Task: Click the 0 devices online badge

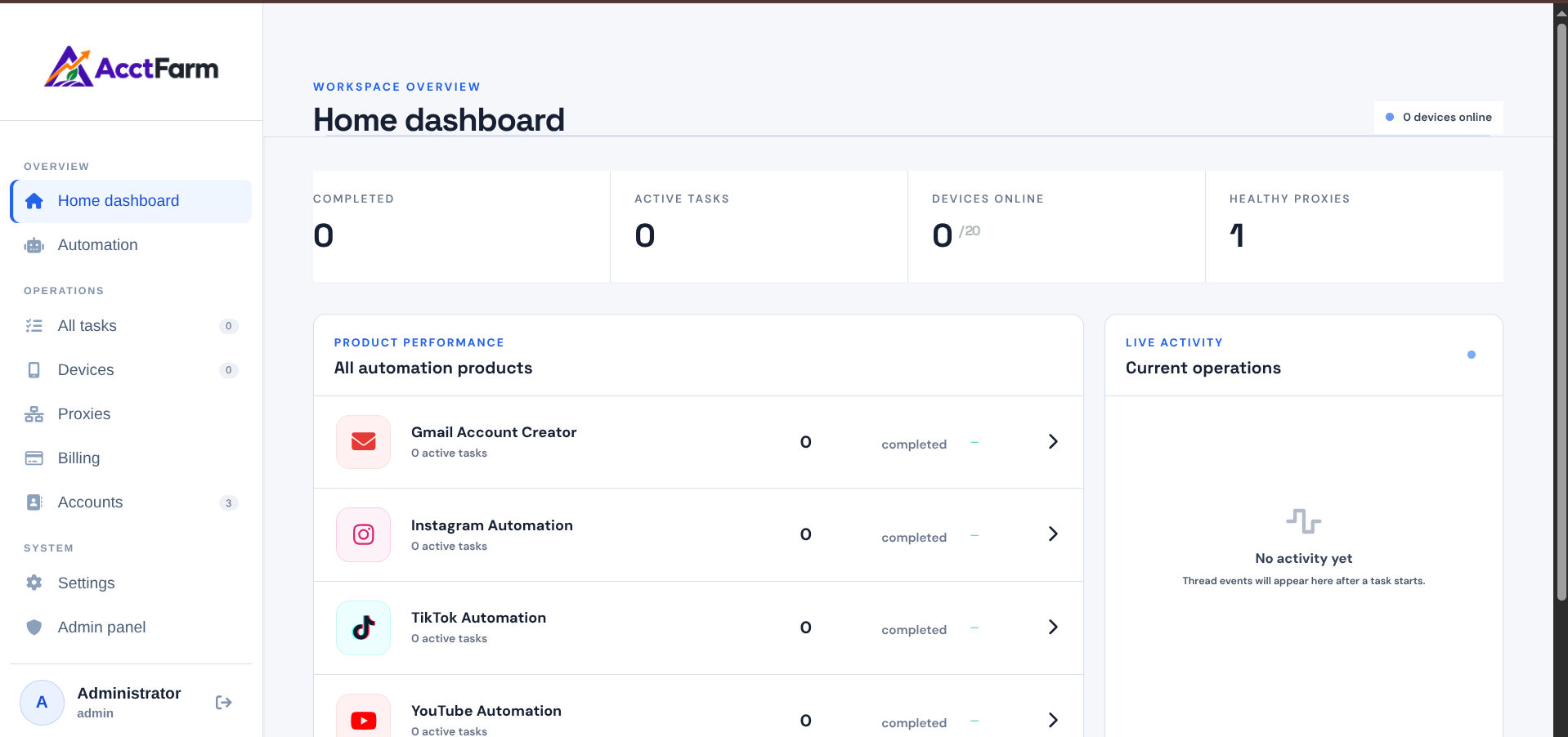Action: (x=1439, y=118)
